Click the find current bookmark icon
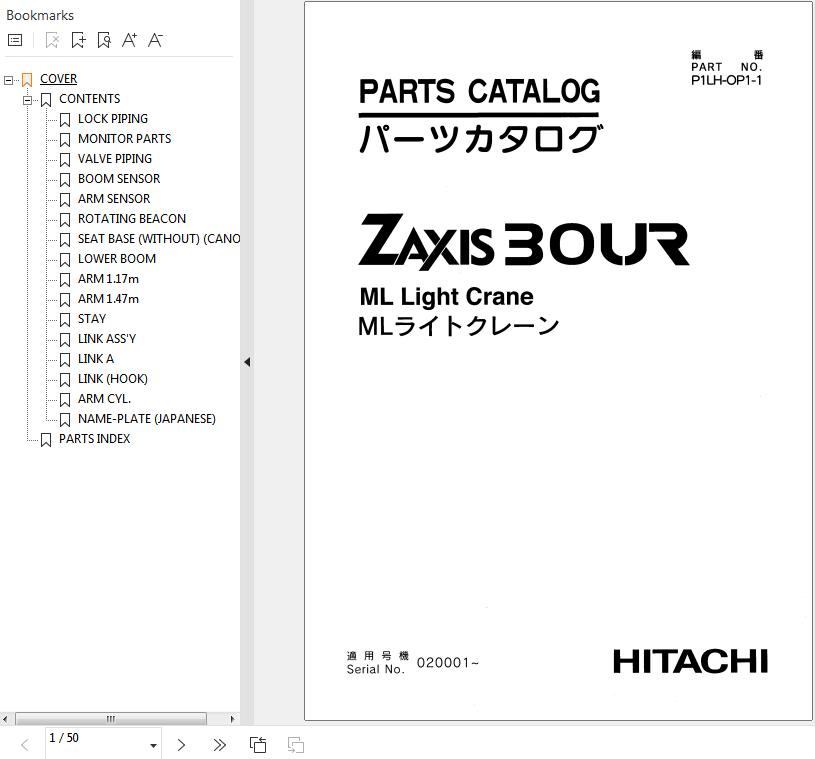This screenshot has height=759, width=815. [x=104, y=40]
